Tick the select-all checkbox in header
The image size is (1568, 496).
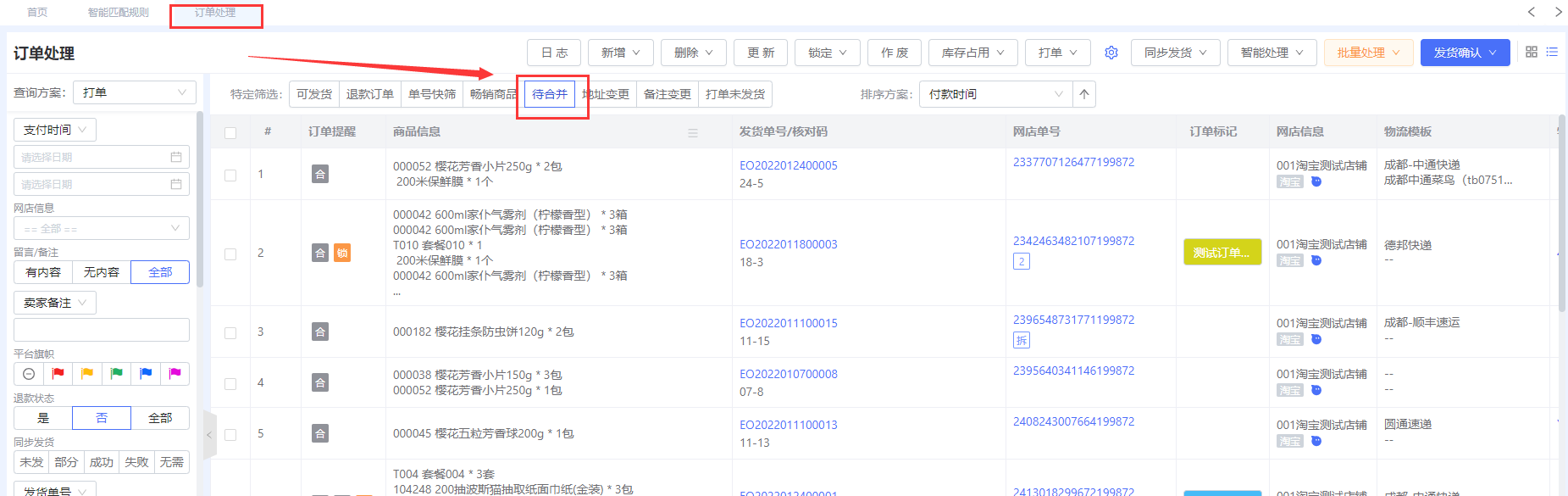pyautogui.click(x=230, y=133)
